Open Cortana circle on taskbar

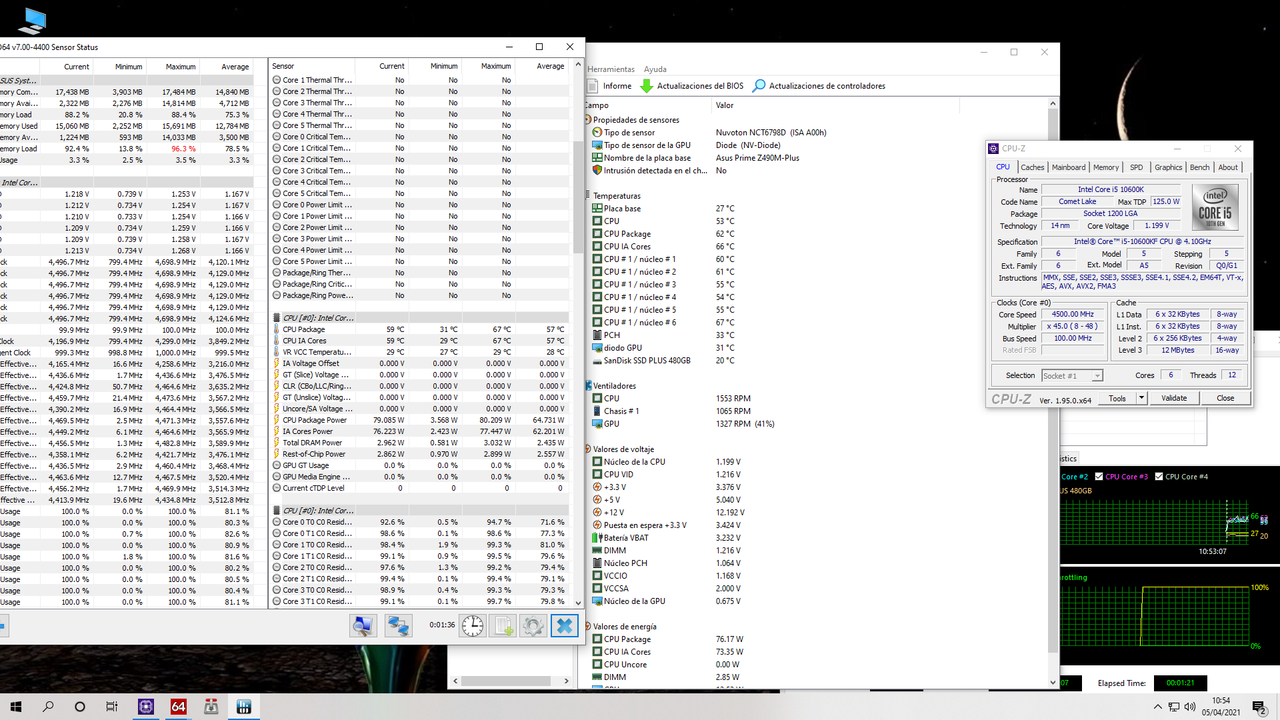pyautogui.click(x=80, y=706)
